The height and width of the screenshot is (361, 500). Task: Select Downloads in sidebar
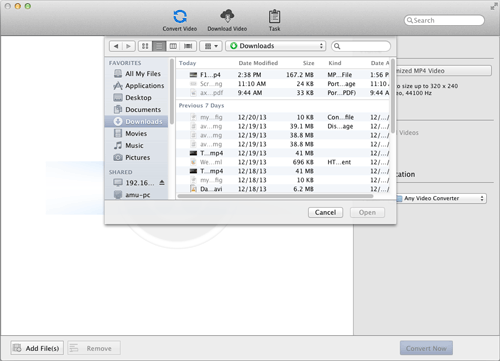pyautogui.click(x=137, y=121)
